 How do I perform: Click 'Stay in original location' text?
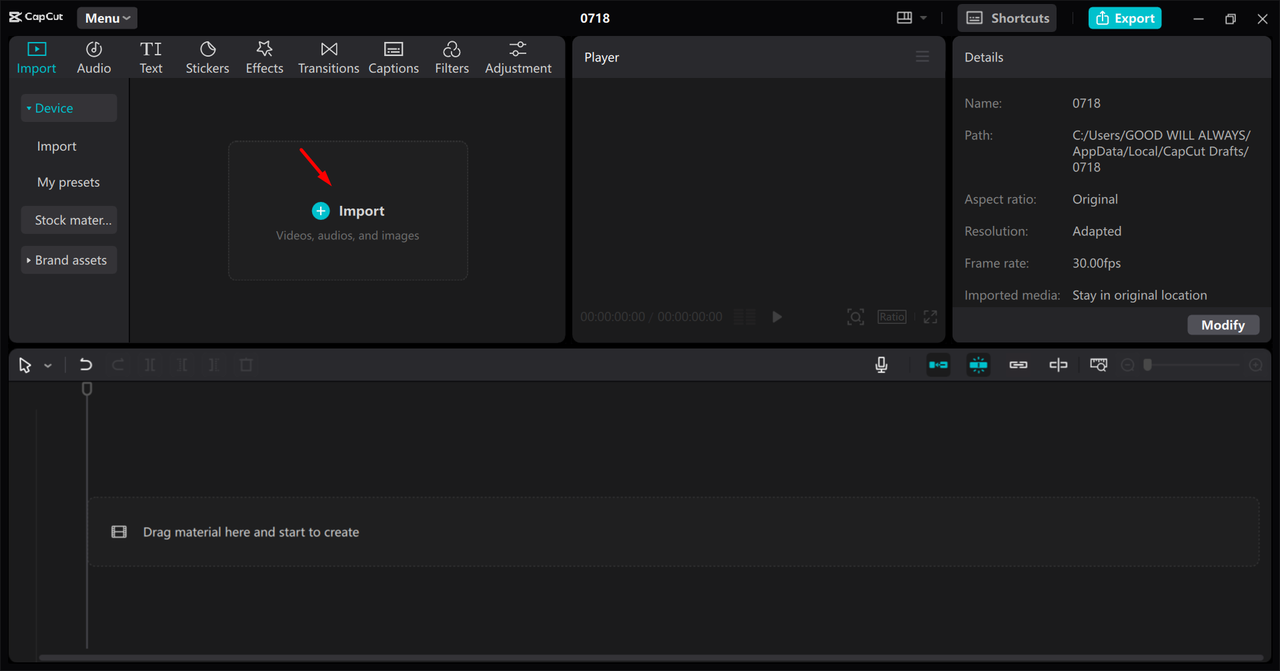click(x=1140, y=295)
